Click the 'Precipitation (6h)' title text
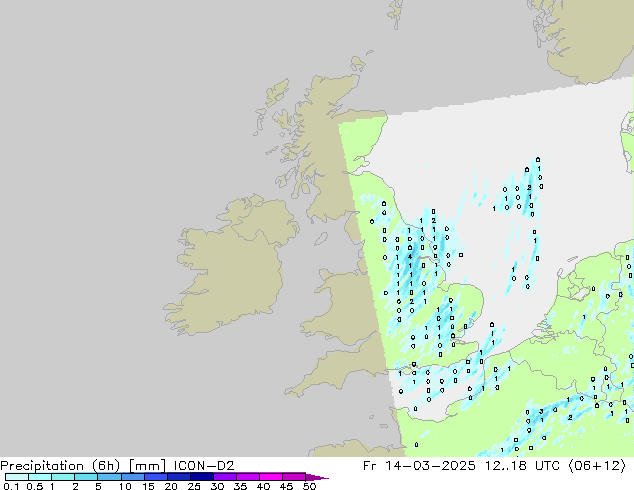The image size is (634, 490). 60,466
